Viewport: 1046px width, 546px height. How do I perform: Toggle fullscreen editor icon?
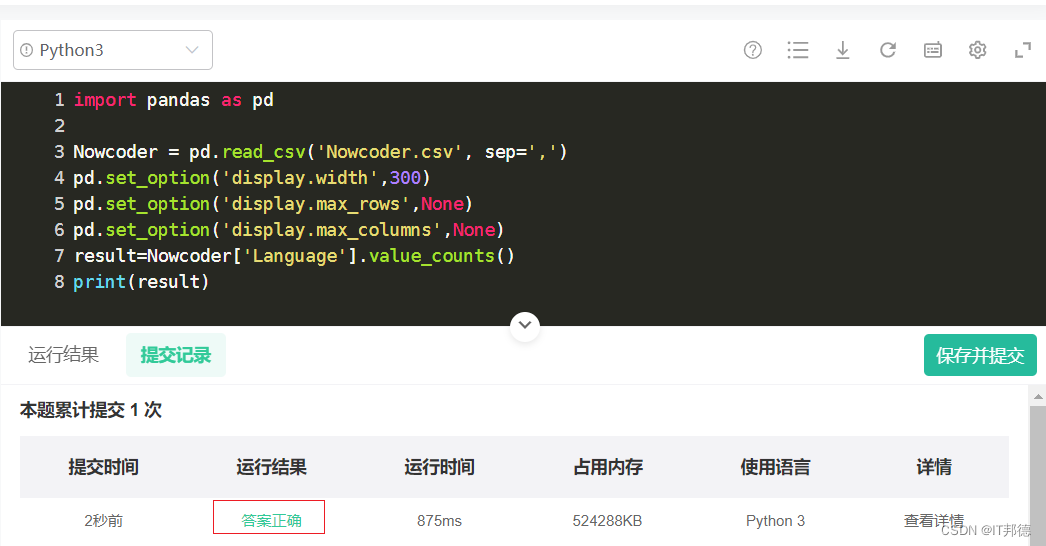[x=1023, y=50]
